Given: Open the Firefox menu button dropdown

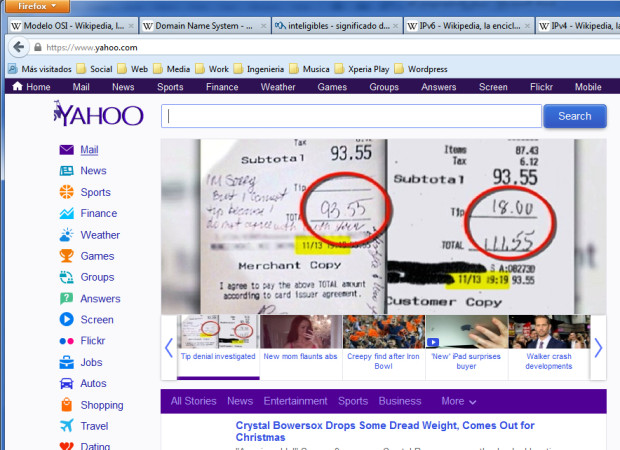Looking at the screenshot, I should [36, 7].
